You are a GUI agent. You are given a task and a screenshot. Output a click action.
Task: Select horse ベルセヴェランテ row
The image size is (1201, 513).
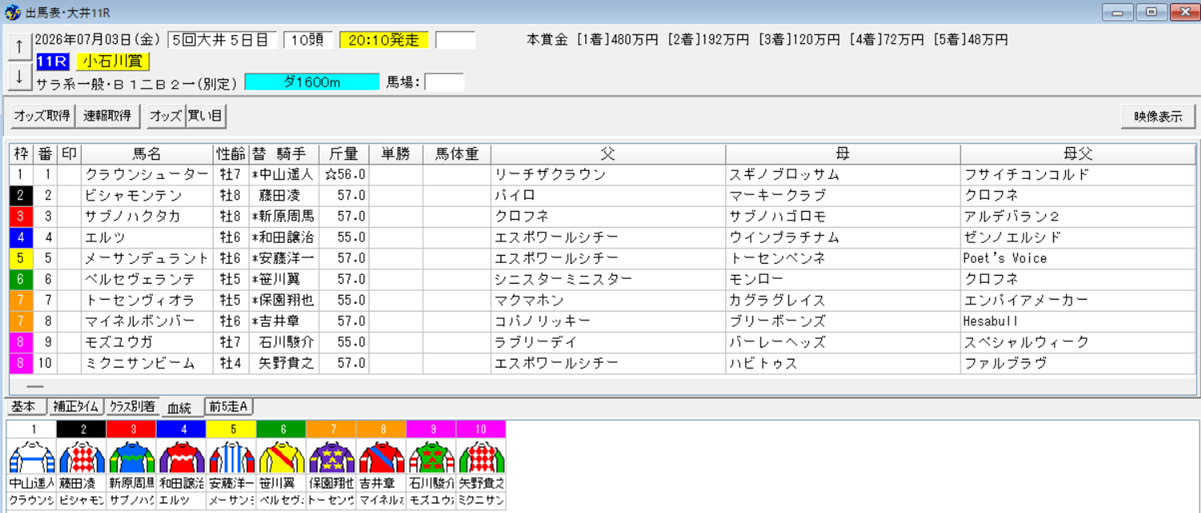pyautogui.click(x=603, y=279)
